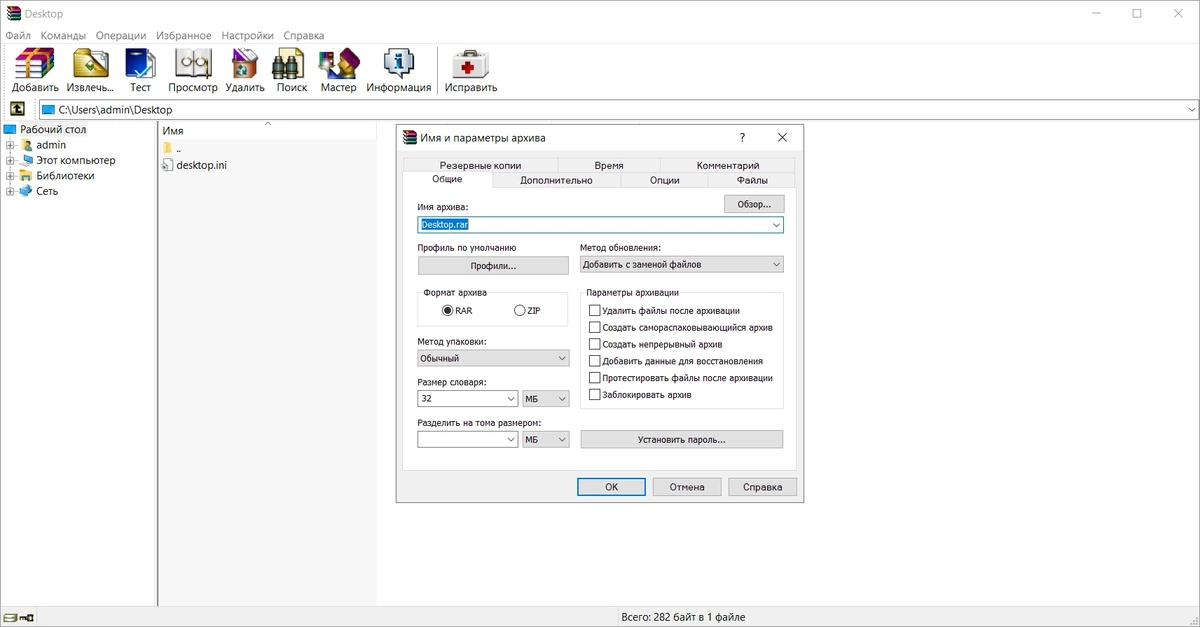Switch to the Резервные копии tab
Viewport: 1200px width, 627px height.
[x=480, y=165]
